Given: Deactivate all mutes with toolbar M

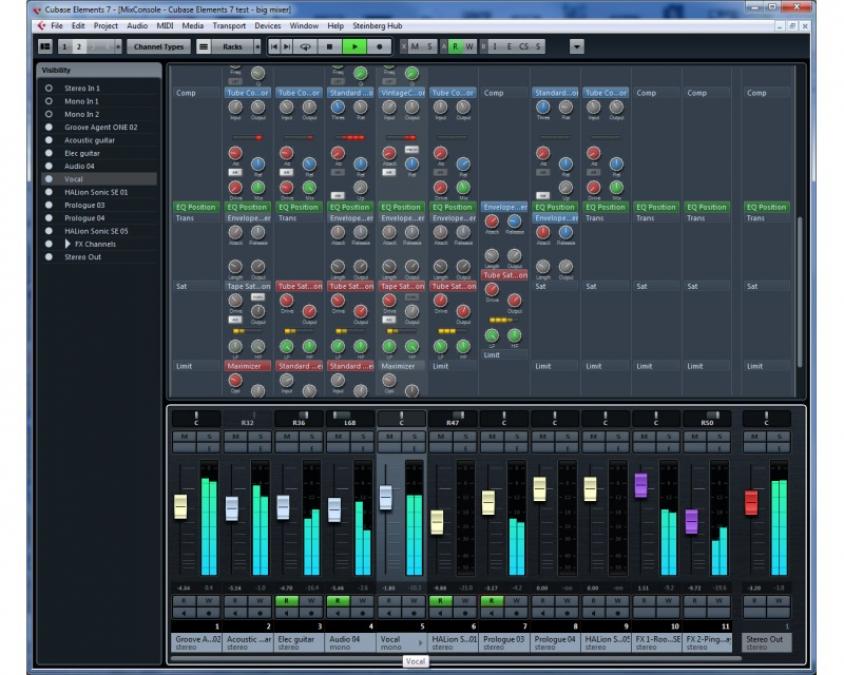Looking at the screenshot, I should pyautogui.click(x=414, y=47).
